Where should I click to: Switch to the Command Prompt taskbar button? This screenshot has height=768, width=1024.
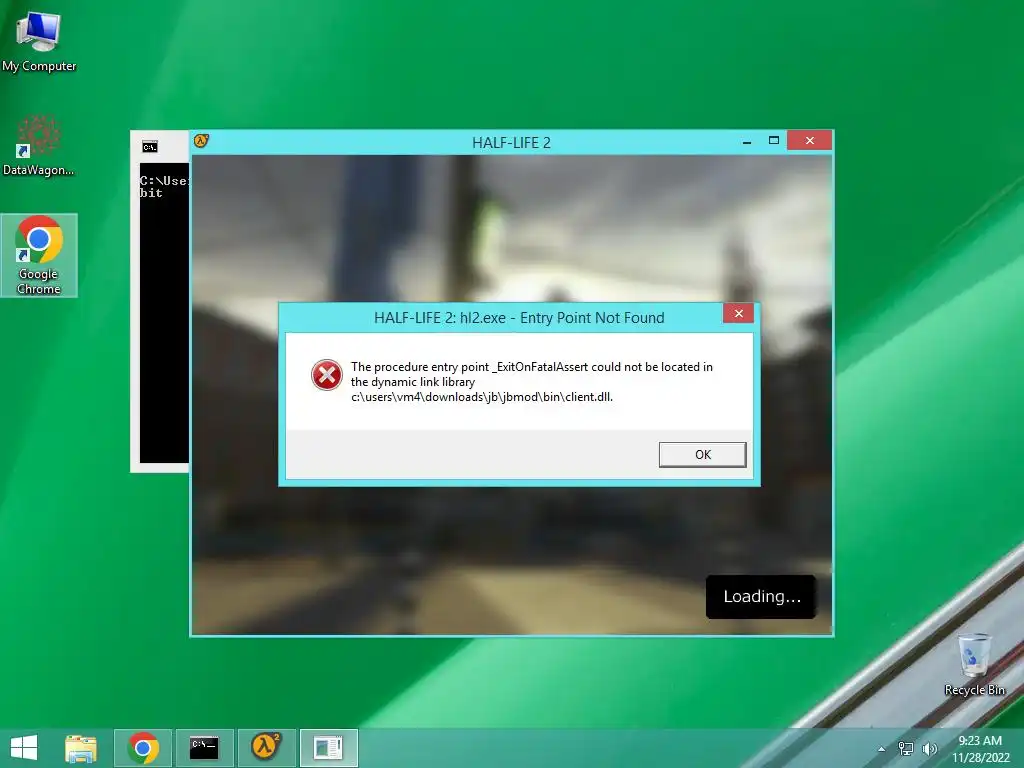coord(204,748)
